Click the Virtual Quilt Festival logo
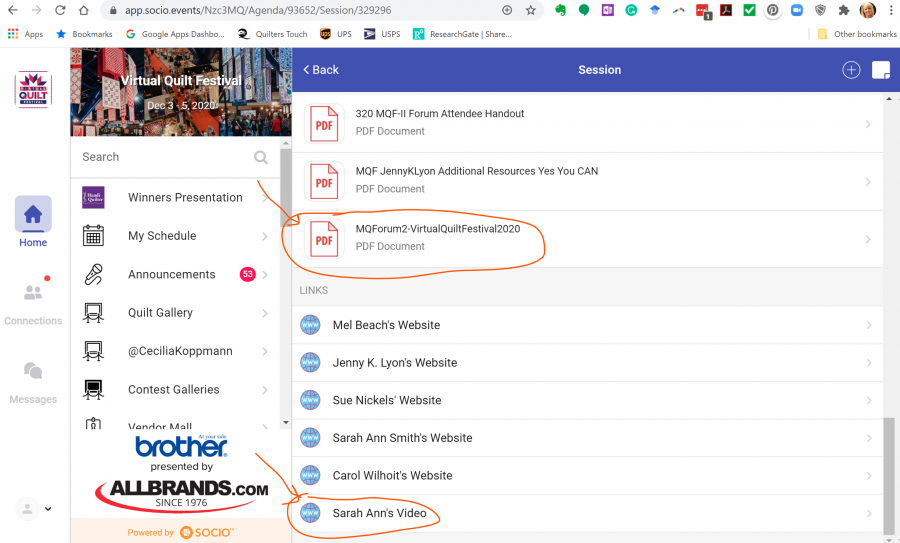Screen dimensions: 900x543 point(33,90)
